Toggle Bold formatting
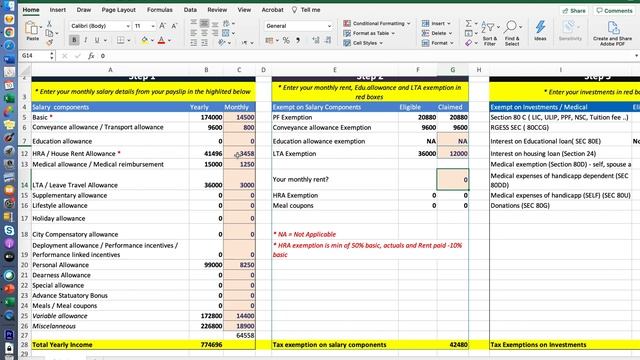This screenshot has height=360, width=640. tap(74, 40)
